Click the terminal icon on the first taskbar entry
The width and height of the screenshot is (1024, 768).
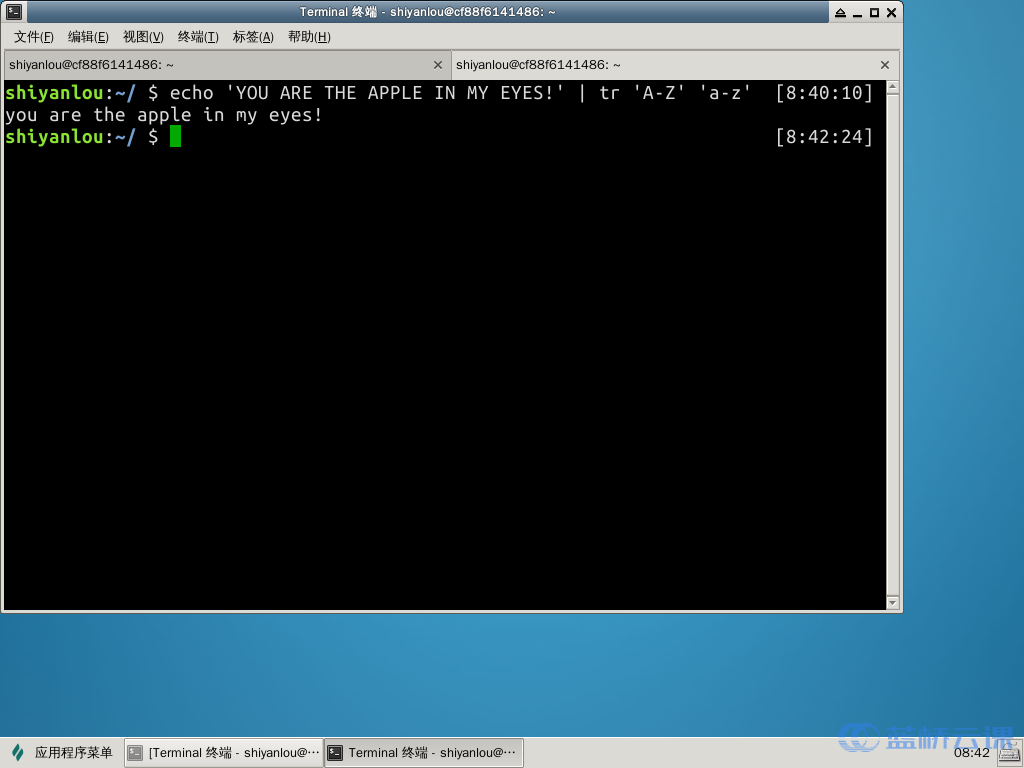click(135, 752)
